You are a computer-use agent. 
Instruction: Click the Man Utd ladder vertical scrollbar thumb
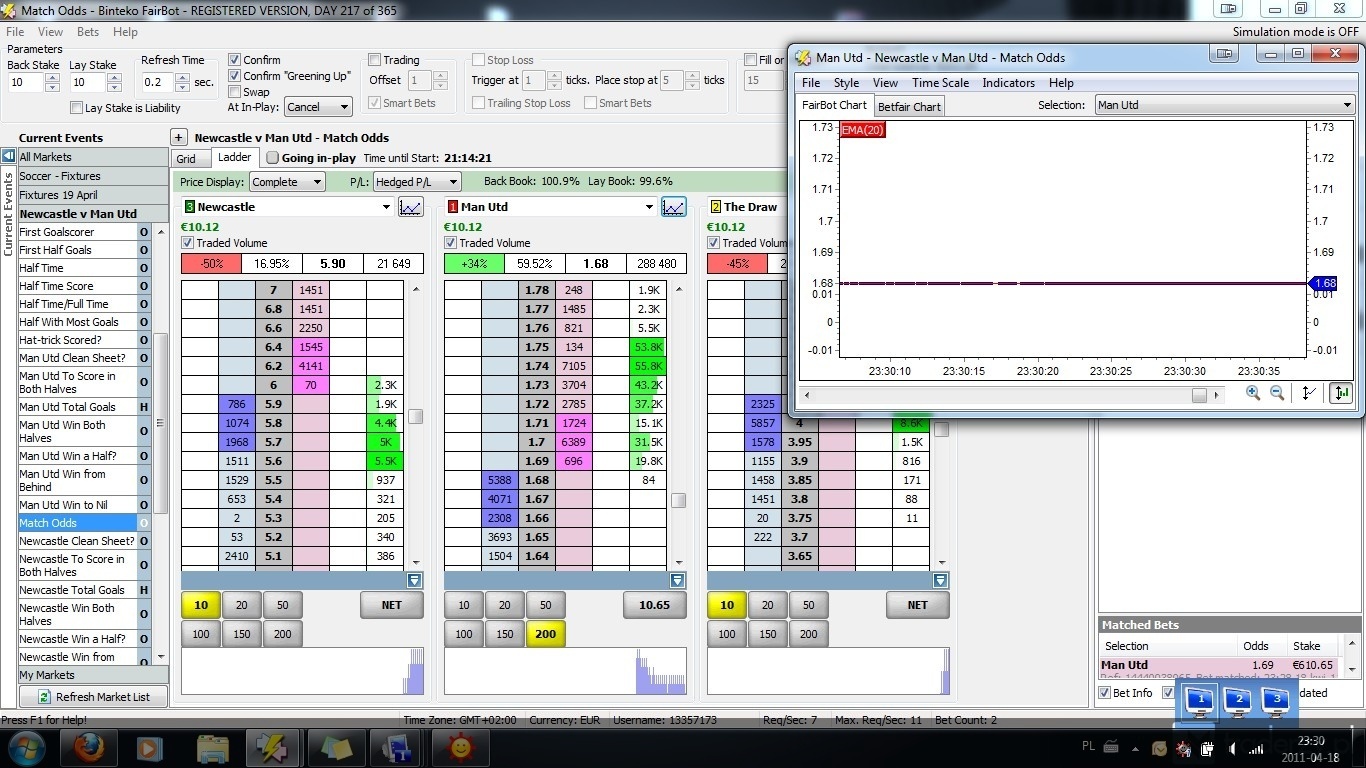coord(678,500)
